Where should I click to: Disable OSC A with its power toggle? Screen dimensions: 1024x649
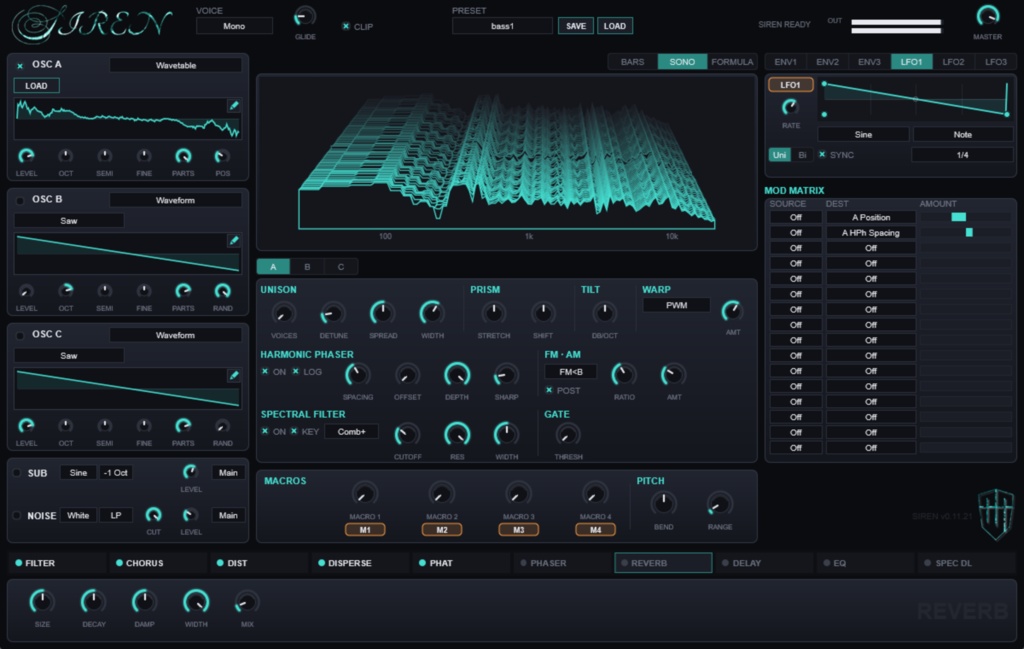(20, 65)
